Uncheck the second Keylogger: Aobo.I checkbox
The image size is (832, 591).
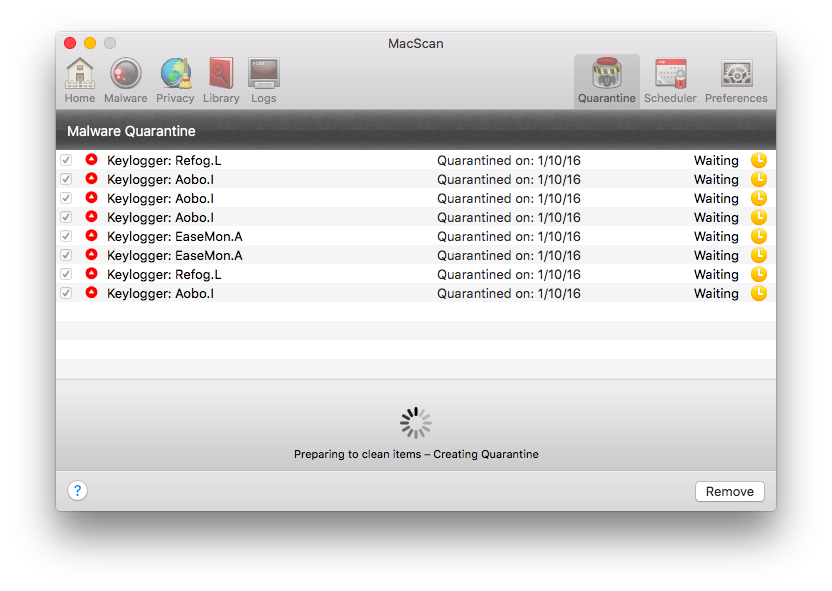pyautogui.click(x=66, y=198)
